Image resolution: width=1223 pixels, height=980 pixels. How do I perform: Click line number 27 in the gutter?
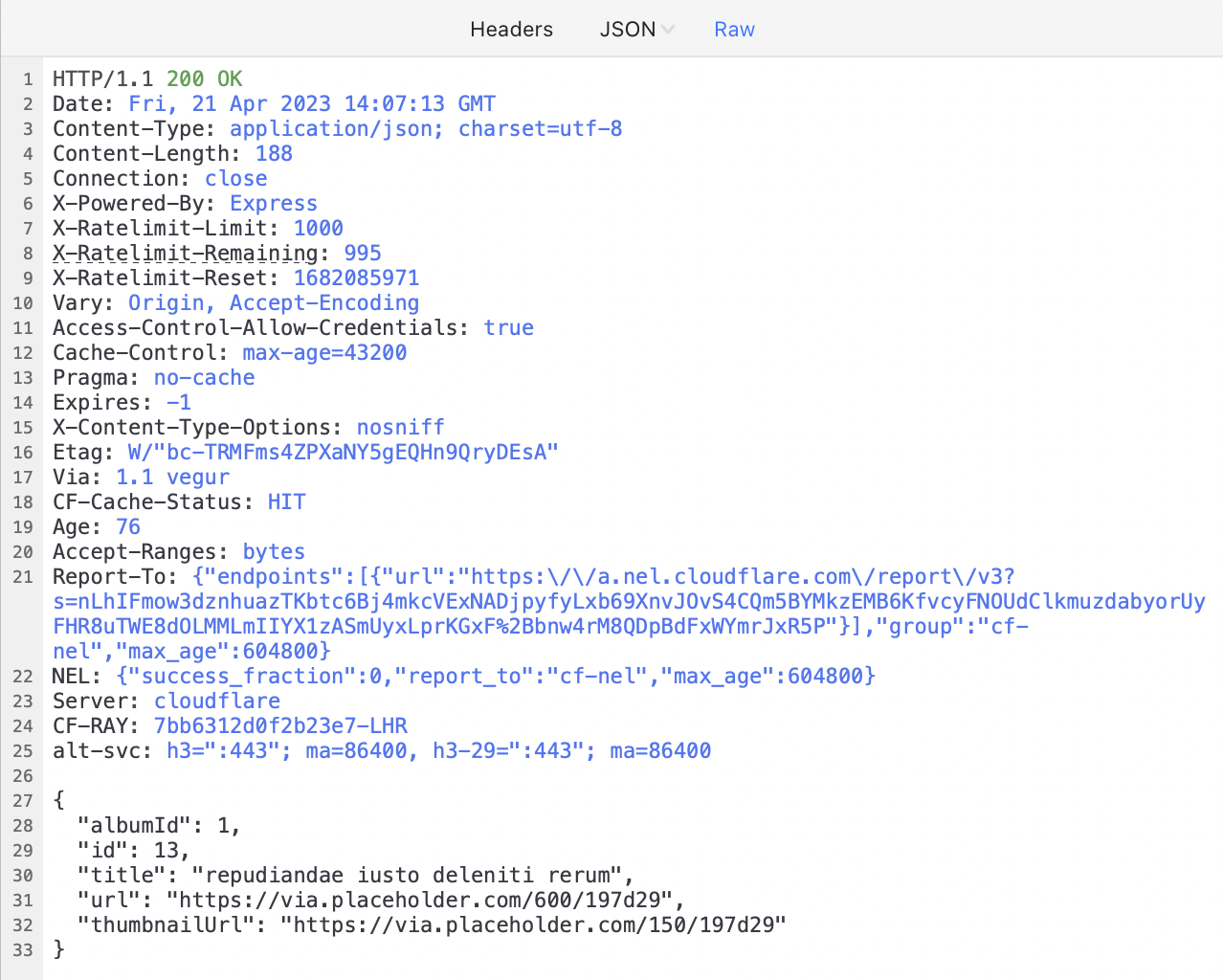(23, 800)
